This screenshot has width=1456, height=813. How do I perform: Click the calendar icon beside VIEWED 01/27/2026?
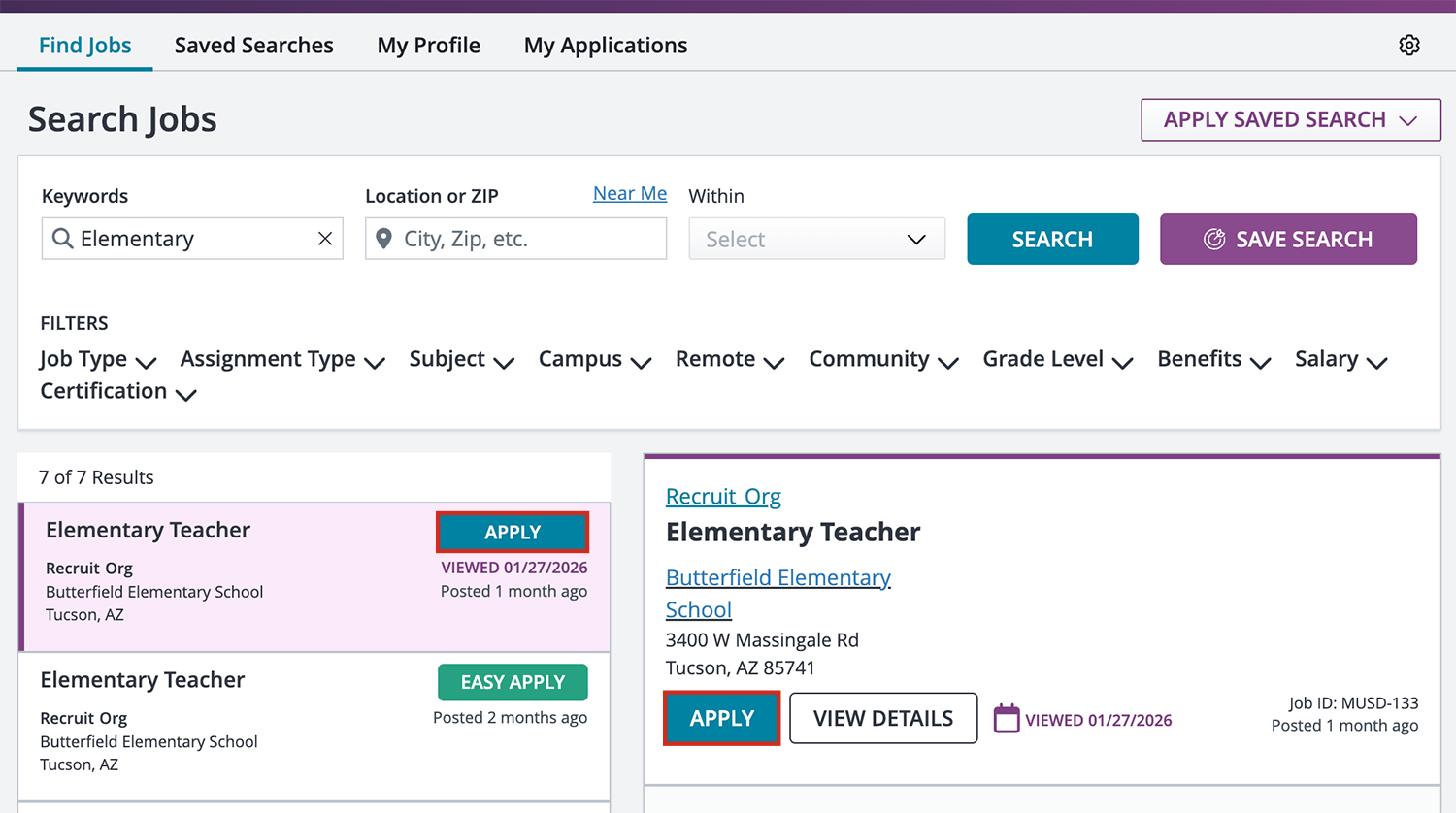coord(1007,718)
